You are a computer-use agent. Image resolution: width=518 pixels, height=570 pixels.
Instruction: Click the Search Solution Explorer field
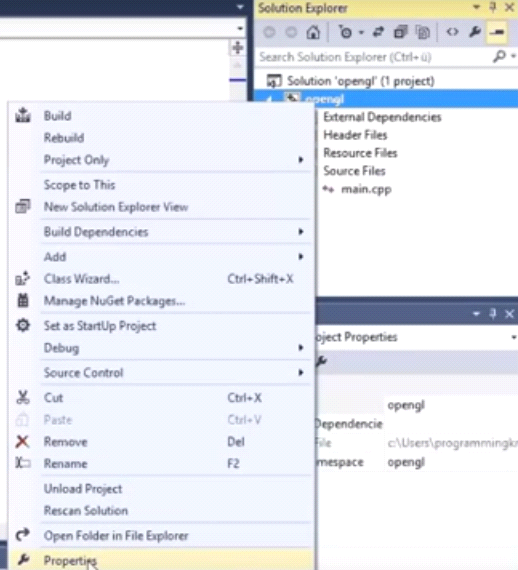point(374,57)
